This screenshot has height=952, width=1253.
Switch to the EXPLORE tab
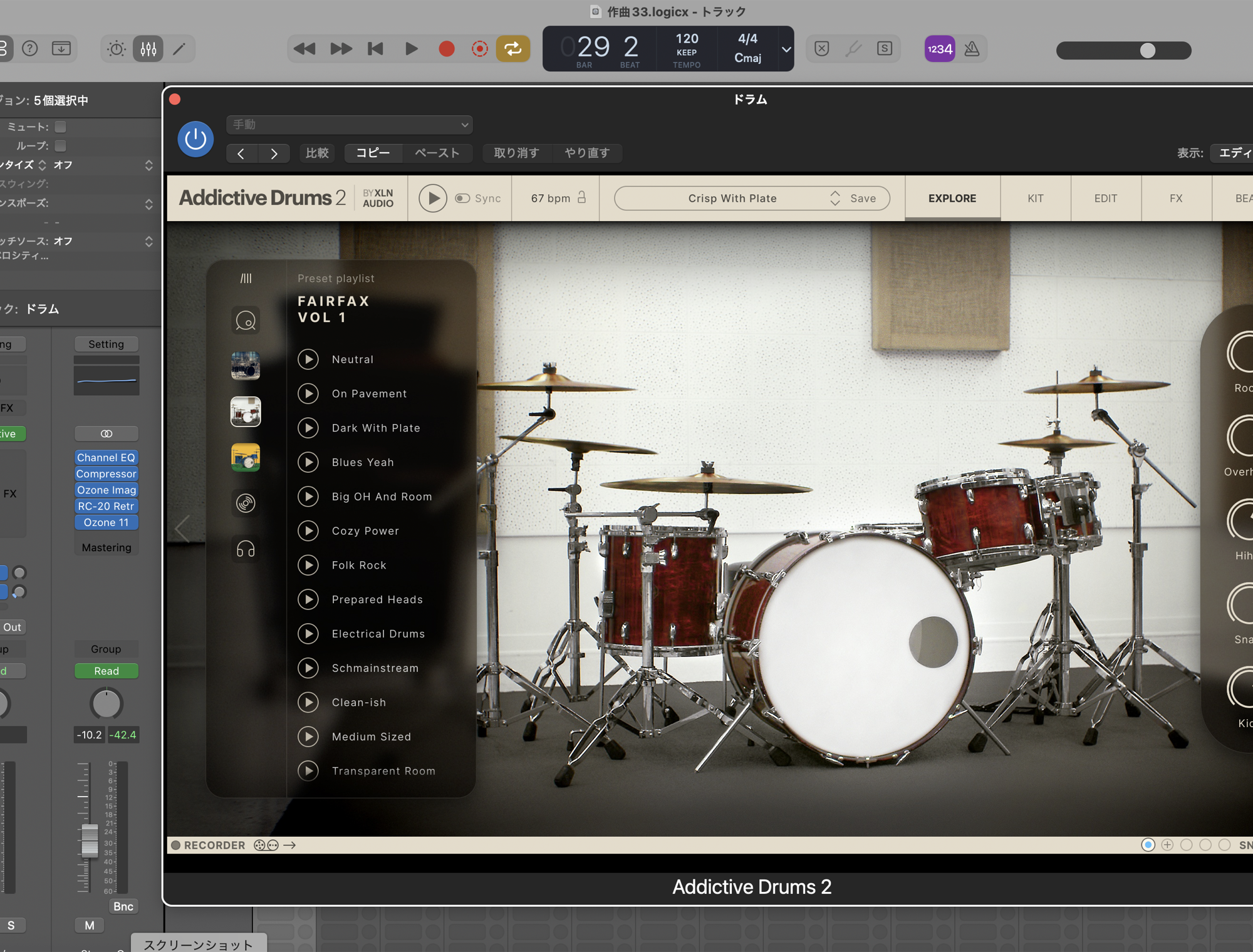click(x=952, y=199)
